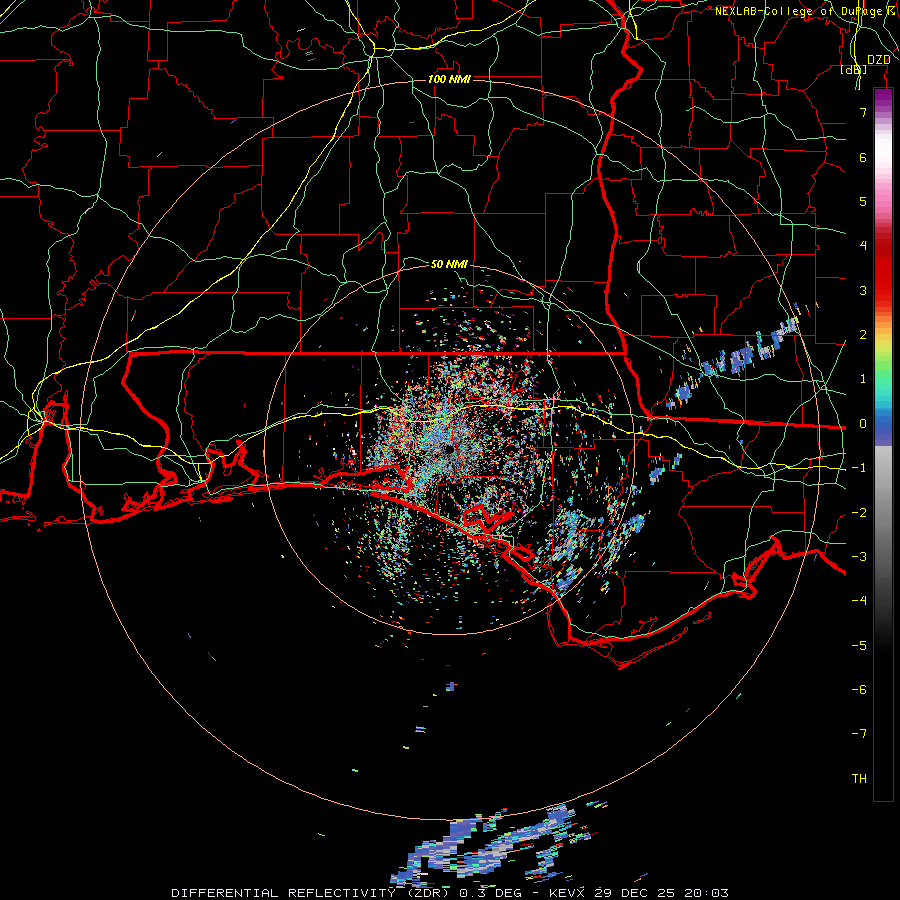Click the 5 value on the color scale
The height and width of the screenshot is (900, 900).
[x=863, y=201]
